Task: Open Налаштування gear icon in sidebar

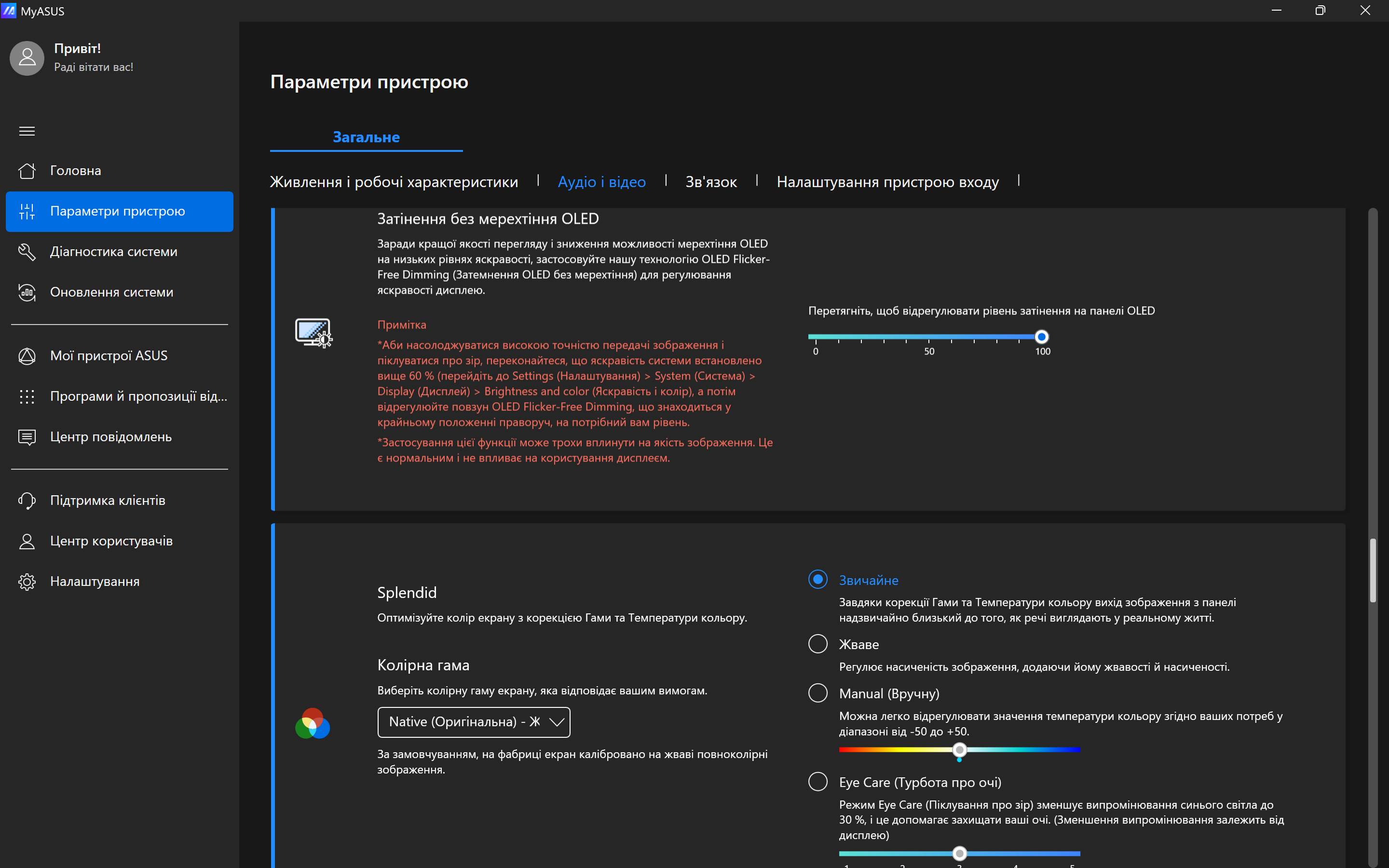Action: (x=27, y=582)
